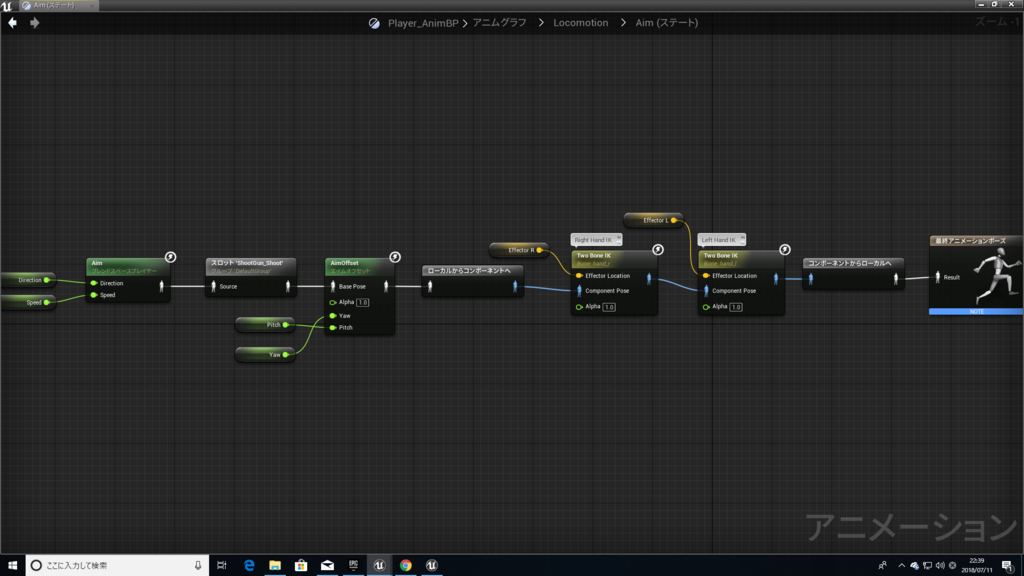1024x576 pixels.
Task: Select the Pitch variable node
Action: pyautogui.click(x=264, y=325)
